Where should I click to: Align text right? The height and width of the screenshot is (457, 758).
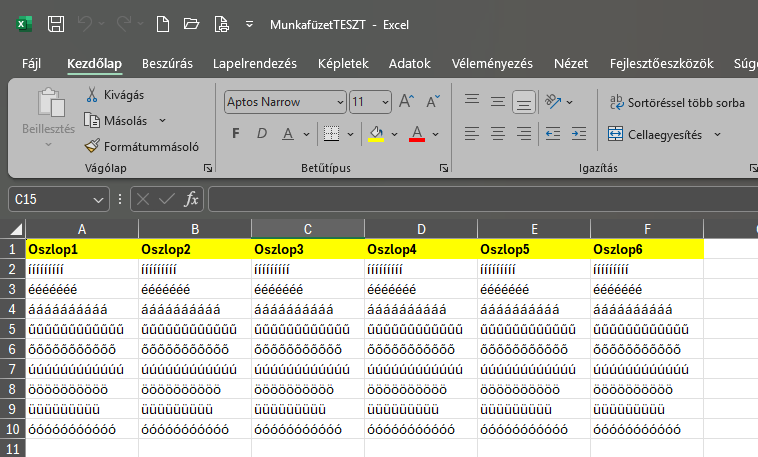(x=524, y=133)
